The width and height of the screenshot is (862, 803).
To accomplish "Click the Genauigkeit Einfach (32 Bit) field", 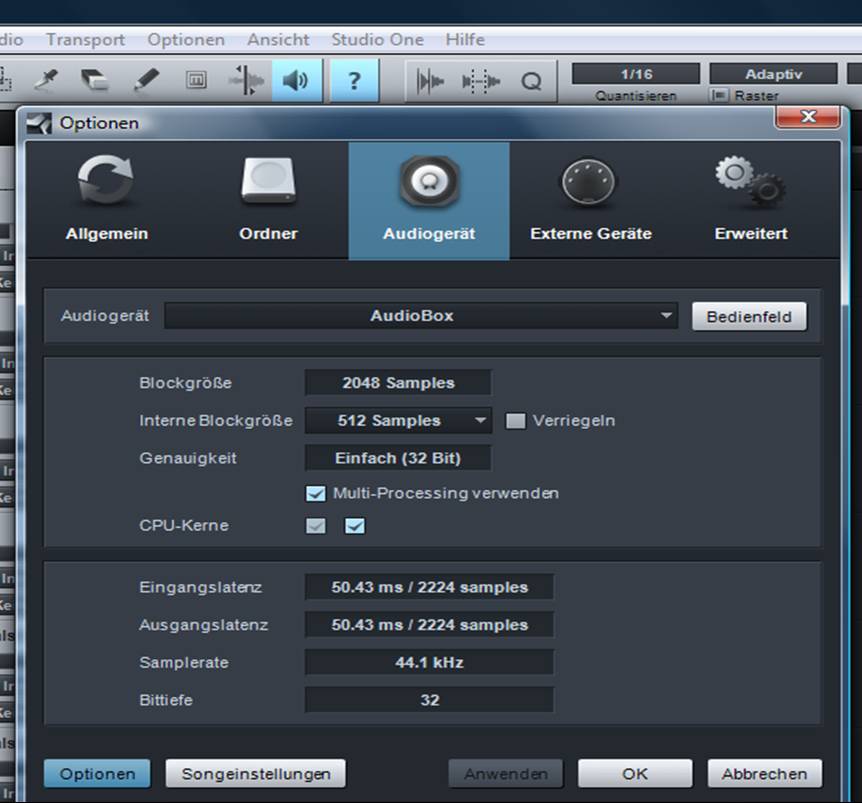I will (398, 458).
